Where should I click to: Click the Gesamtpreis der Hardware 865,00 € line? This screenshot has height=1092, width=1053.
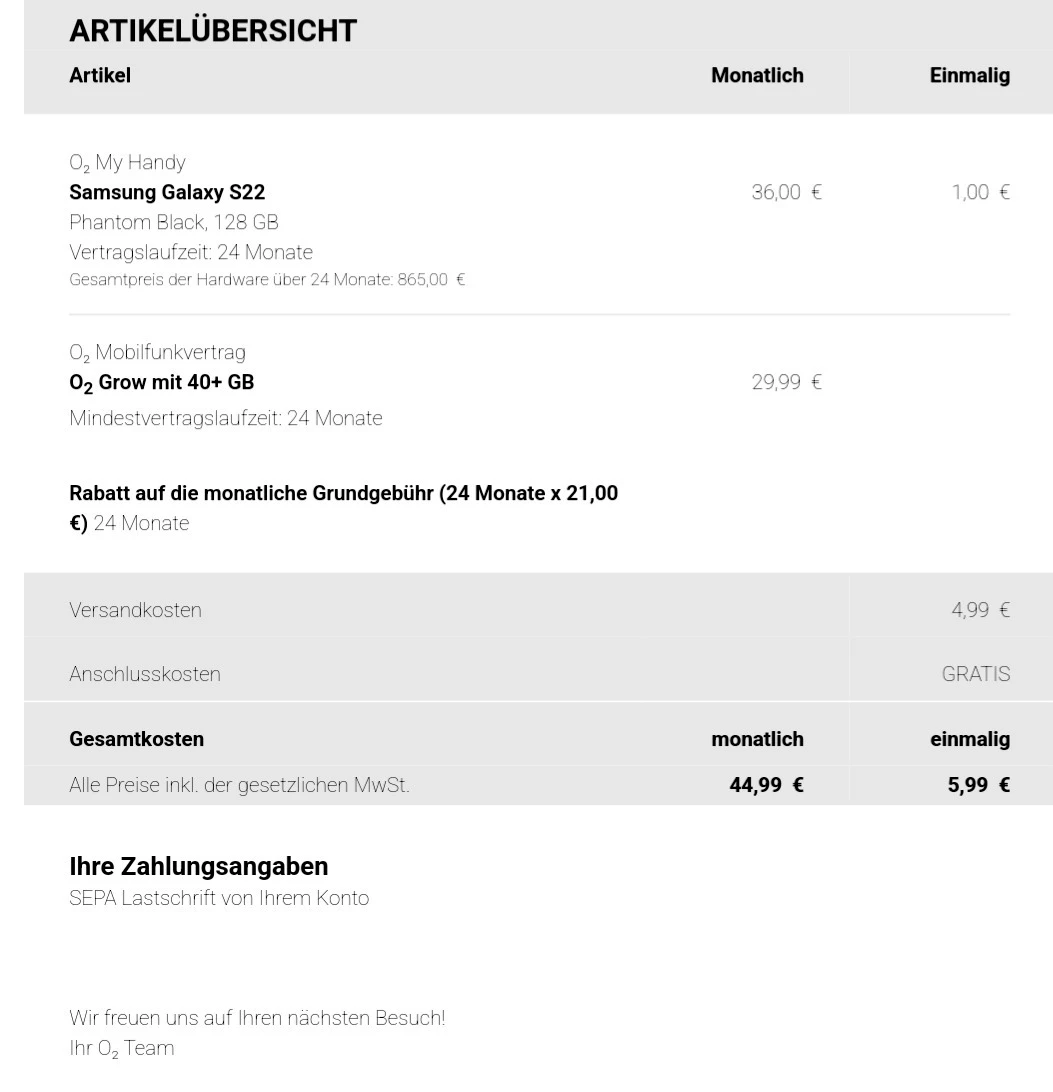[267, 279]
